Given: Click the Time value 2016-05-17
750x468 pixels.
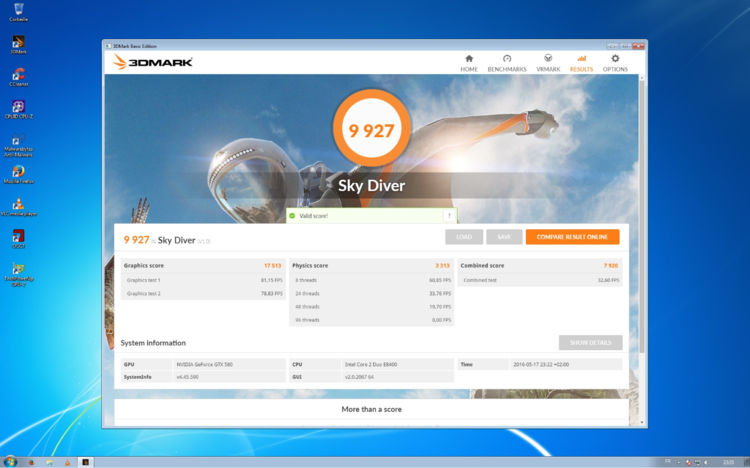Looking at the screenshot, I should [541, 365].
